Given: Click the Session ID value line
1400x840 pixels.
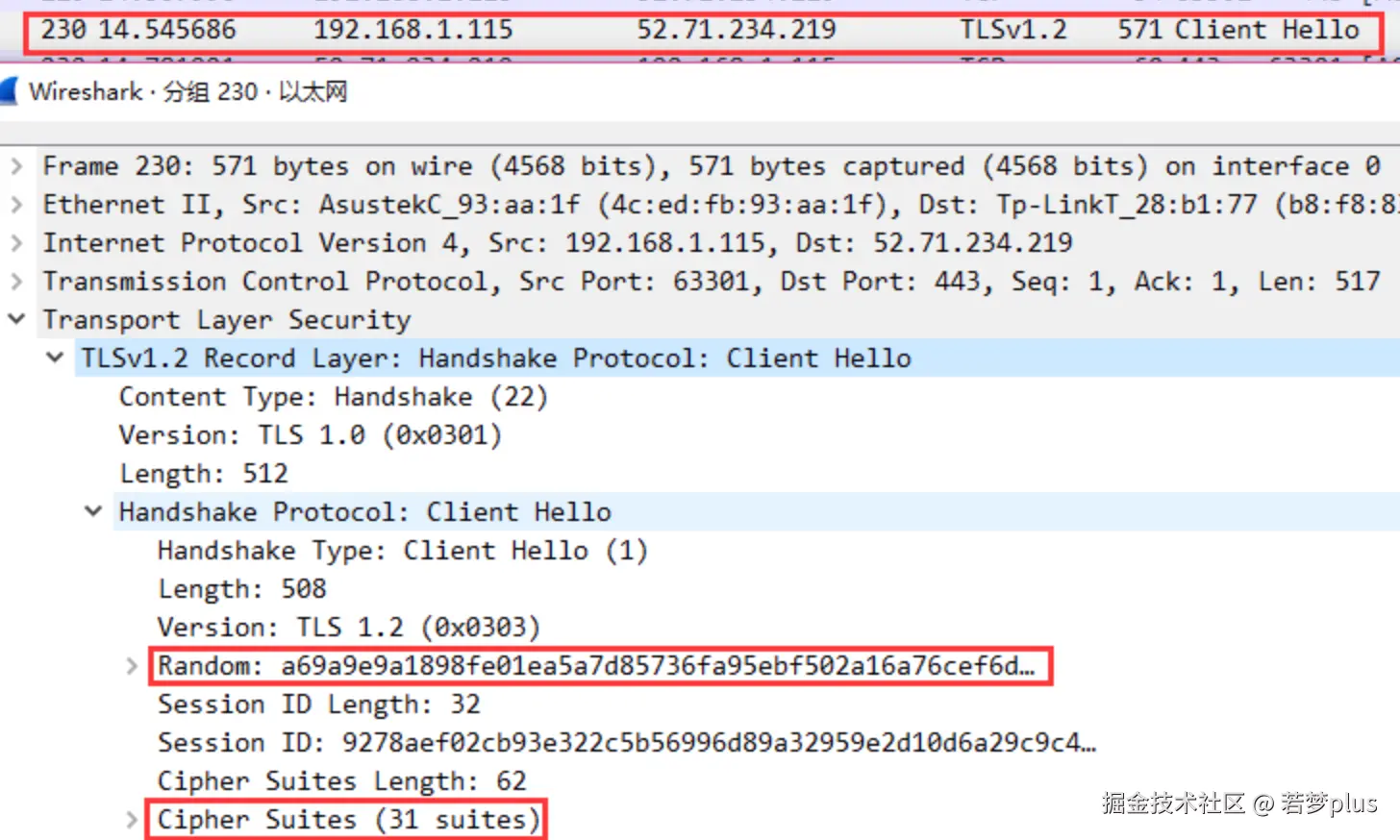Looking at the screenshot, I should [625, 743].
